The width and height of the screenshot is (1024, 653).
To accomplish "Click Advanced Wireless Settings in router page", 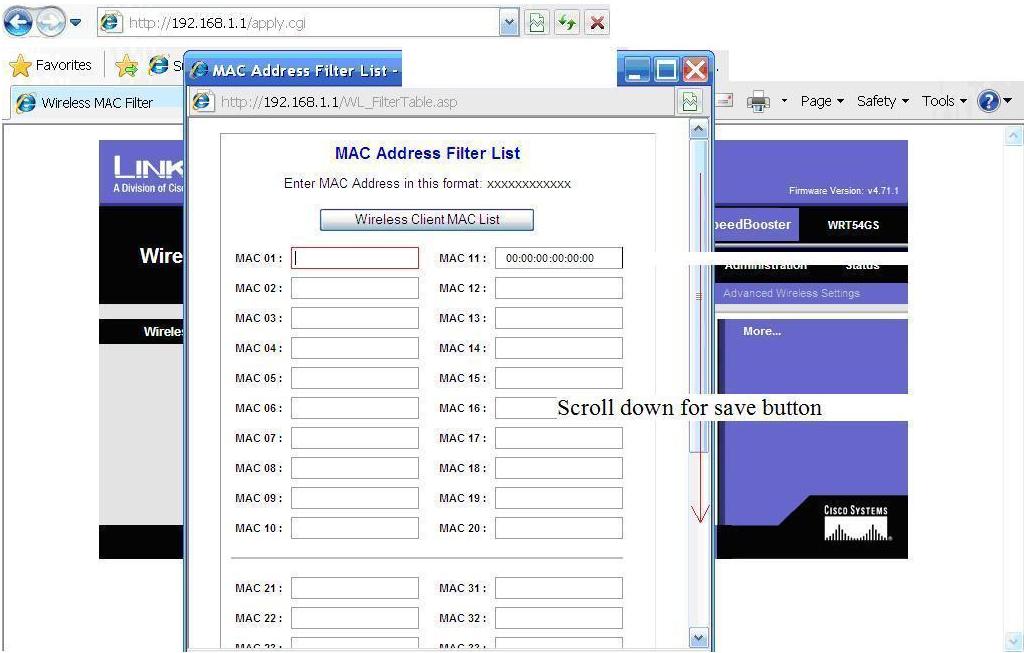I will click(x=791, y=293).
